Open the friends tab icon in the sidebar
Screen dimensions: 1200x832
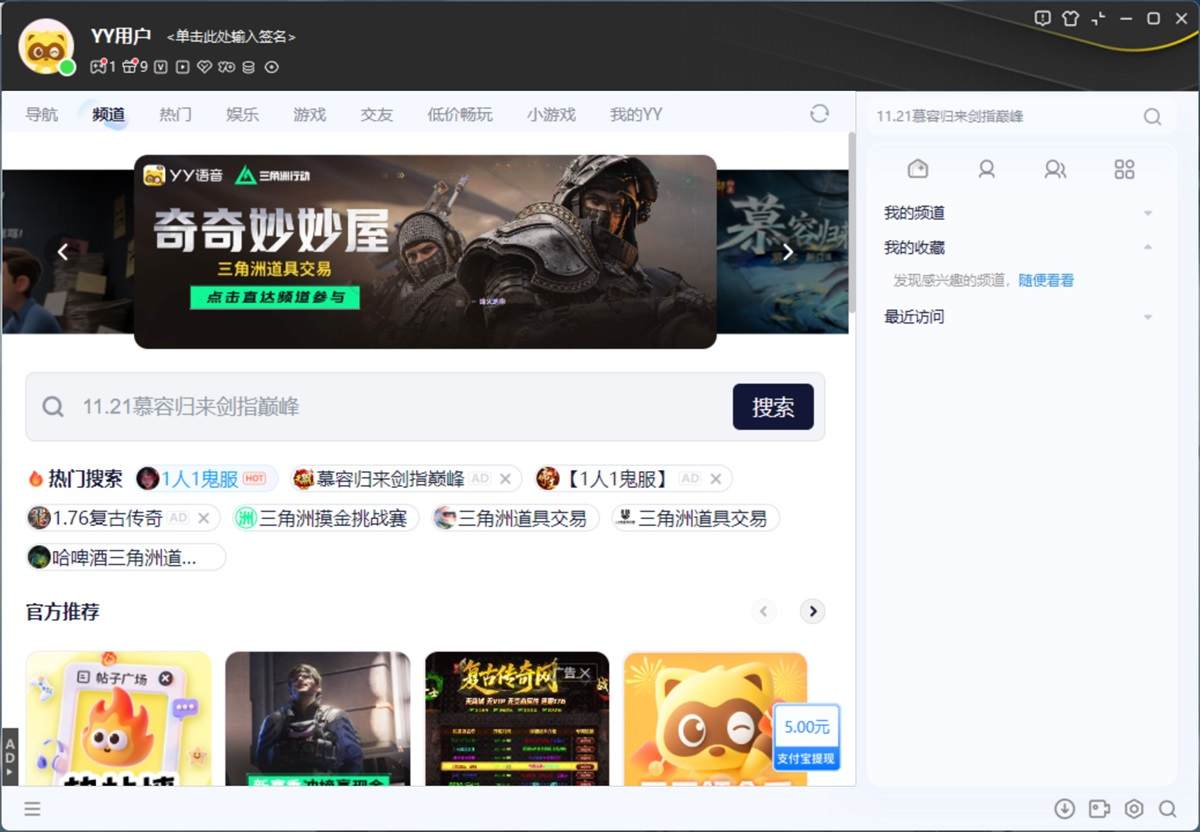tap(986, 169)
